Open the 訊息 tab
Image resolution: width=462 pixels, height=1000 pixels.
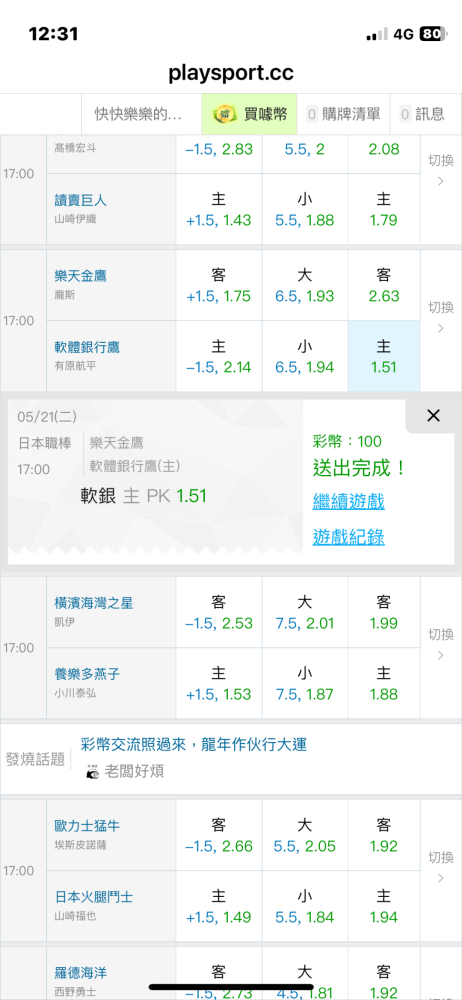click(x=426, y=114)
